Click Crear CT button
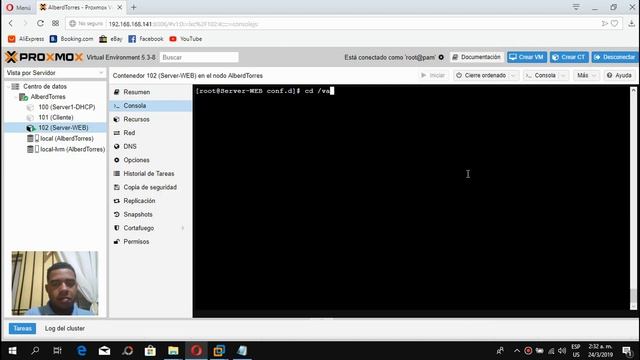 (569, 57)
